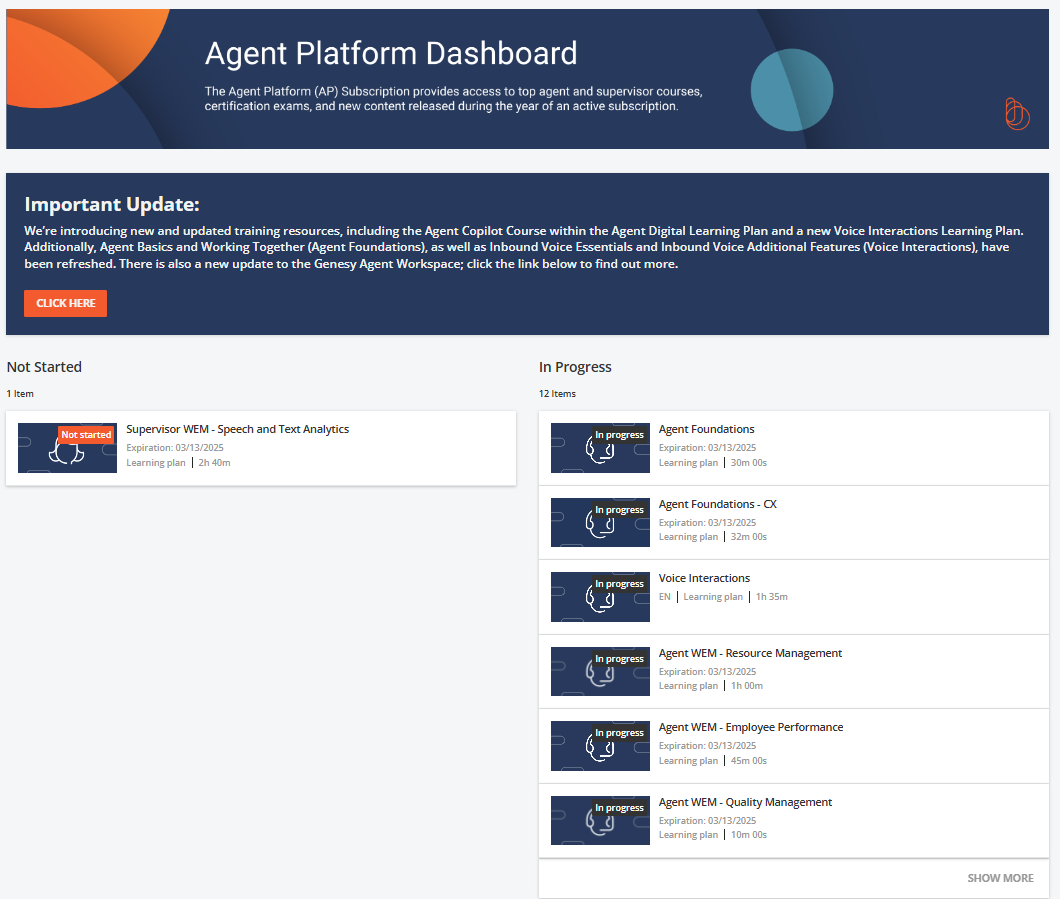Open Agent WEM - Quality Management thumbnail
The height and width of the screenshot is (899, 1060).
(x=600, y=821)
